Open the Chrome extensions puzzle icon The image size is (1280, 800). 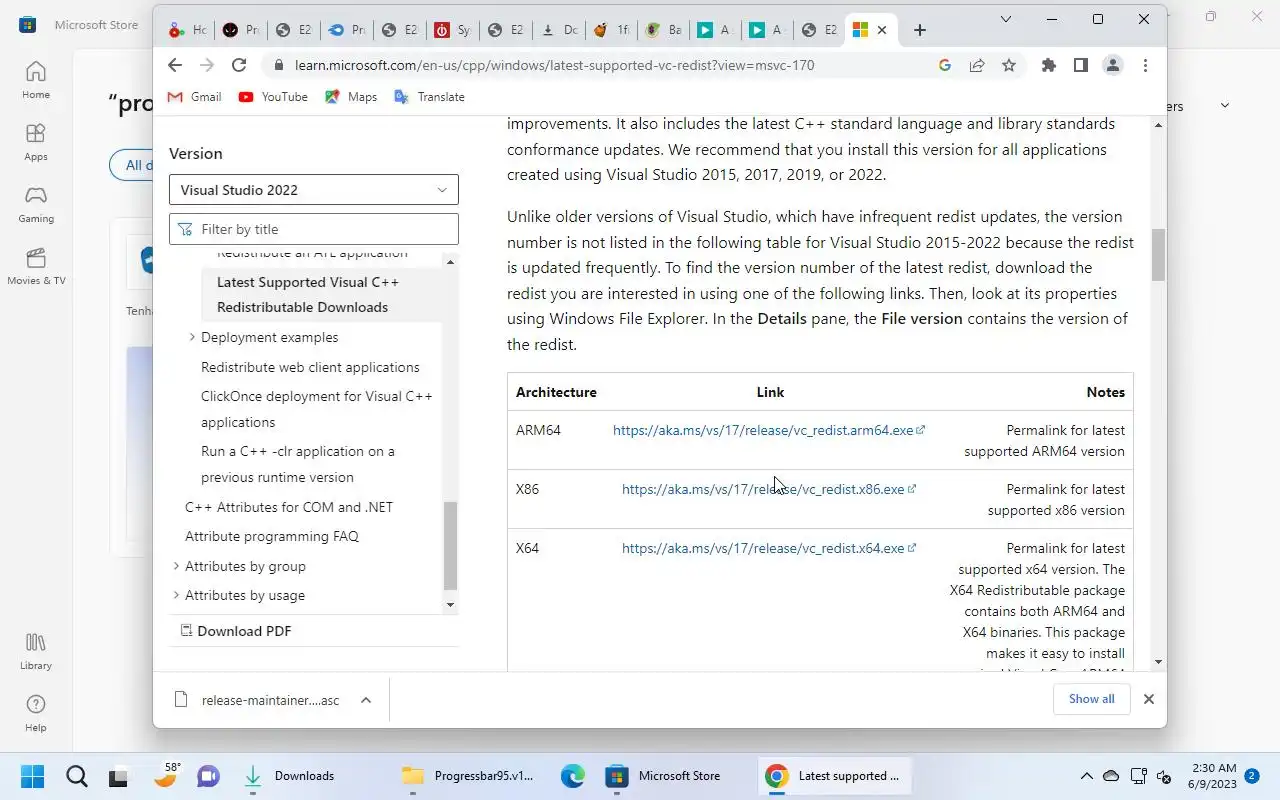[x=1048, y=65]
